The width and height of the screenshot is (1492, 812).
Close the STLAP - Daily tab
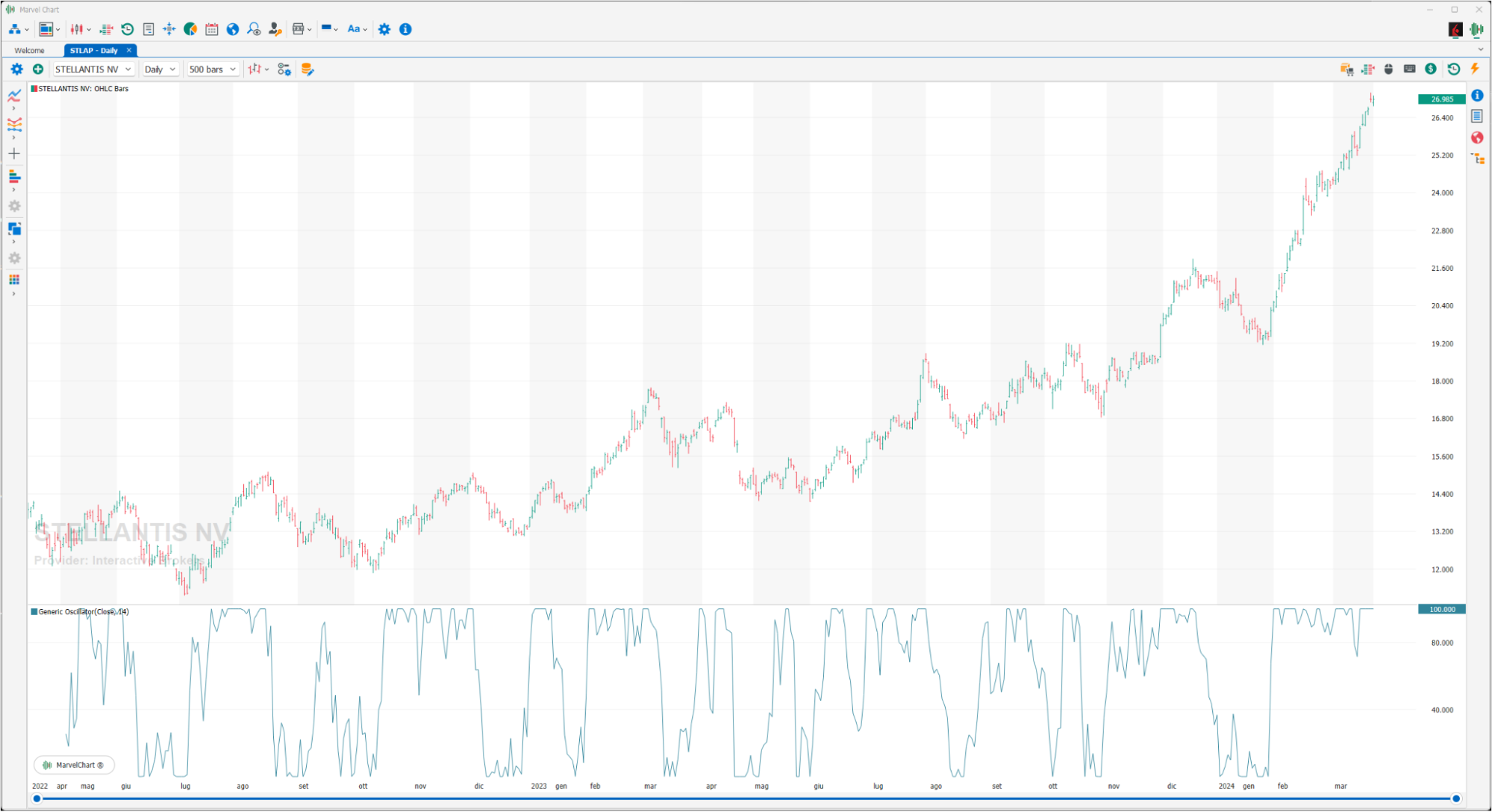pos(129,50)
